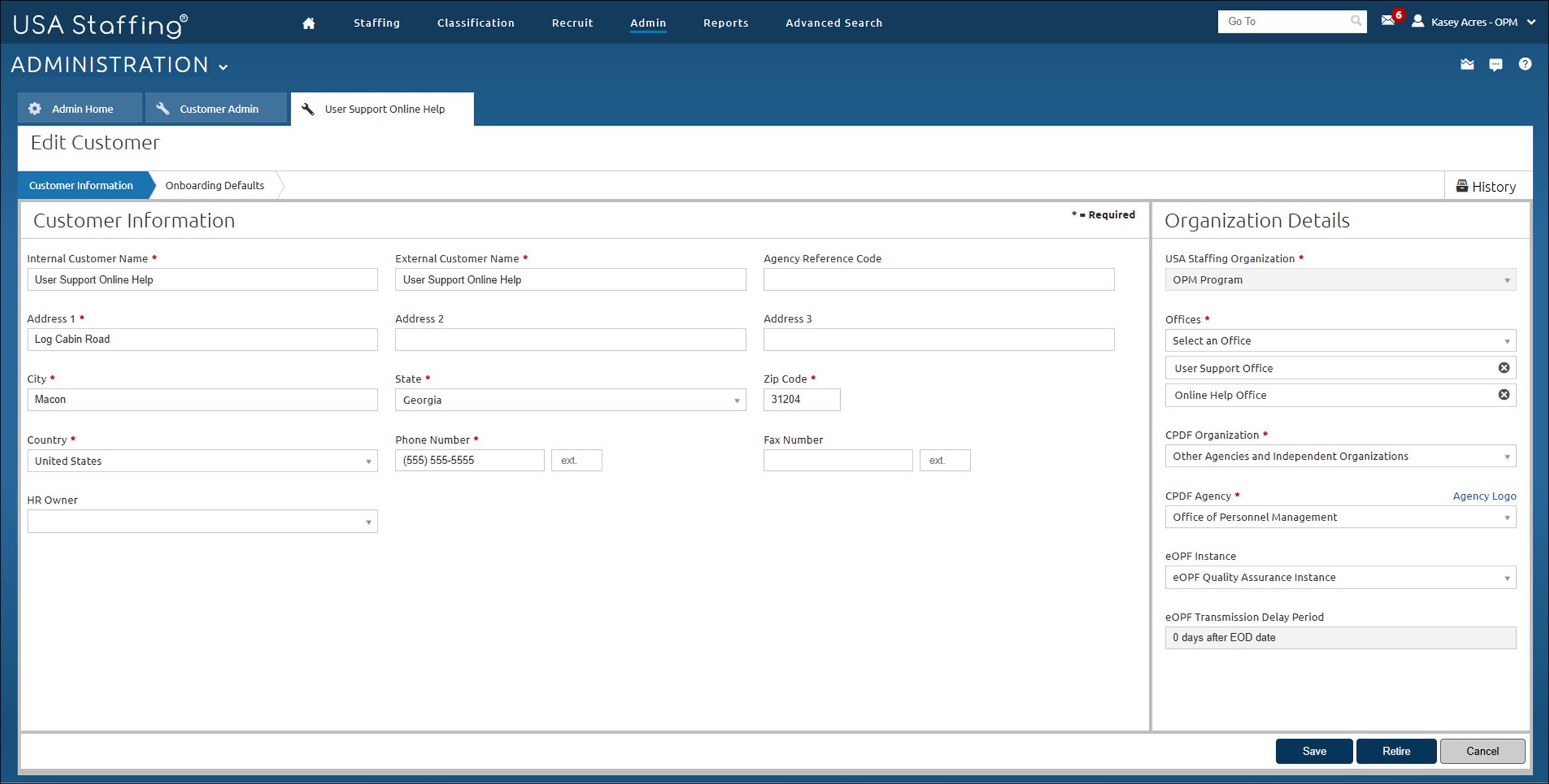This screenshot has width=1549, height=784.
Task: Click the Retire button
Action: (1397, 751)
